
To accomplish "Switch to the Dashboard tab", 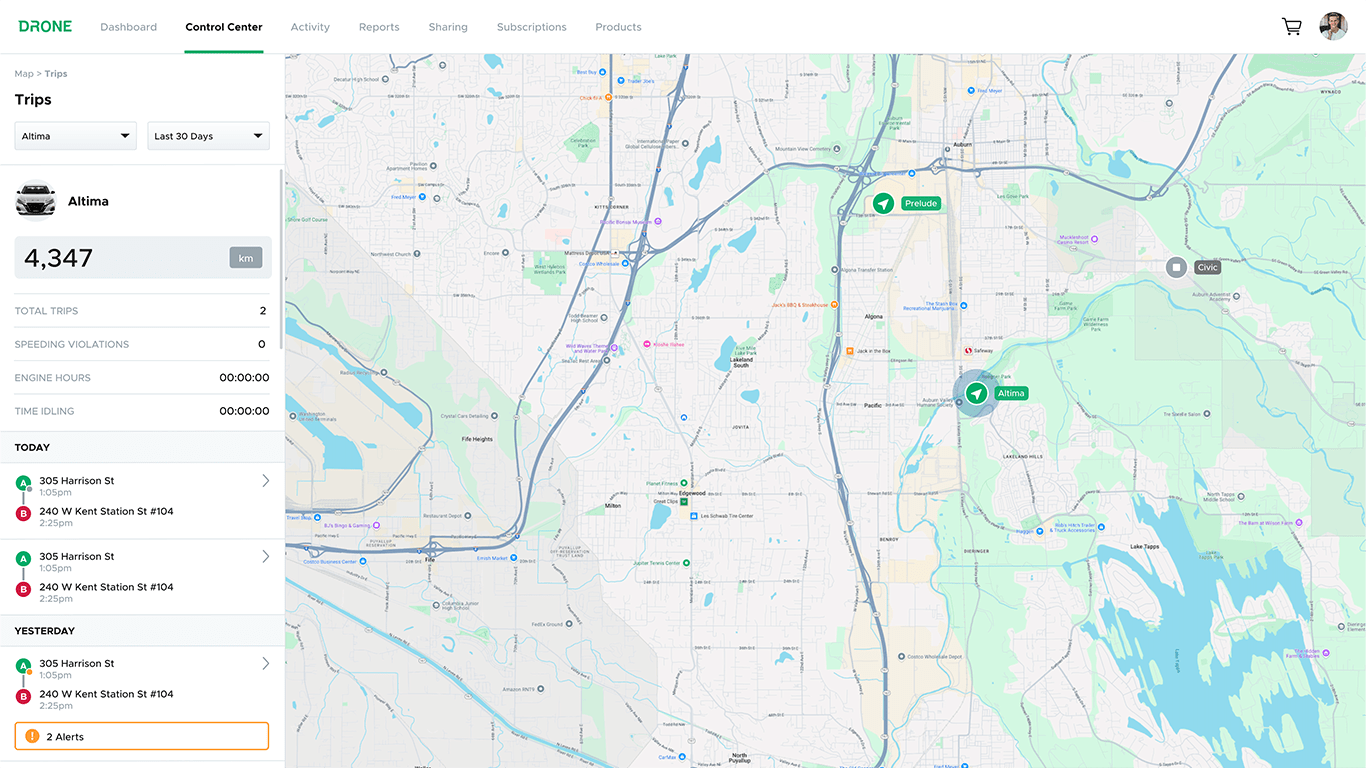I will (128, 27).
